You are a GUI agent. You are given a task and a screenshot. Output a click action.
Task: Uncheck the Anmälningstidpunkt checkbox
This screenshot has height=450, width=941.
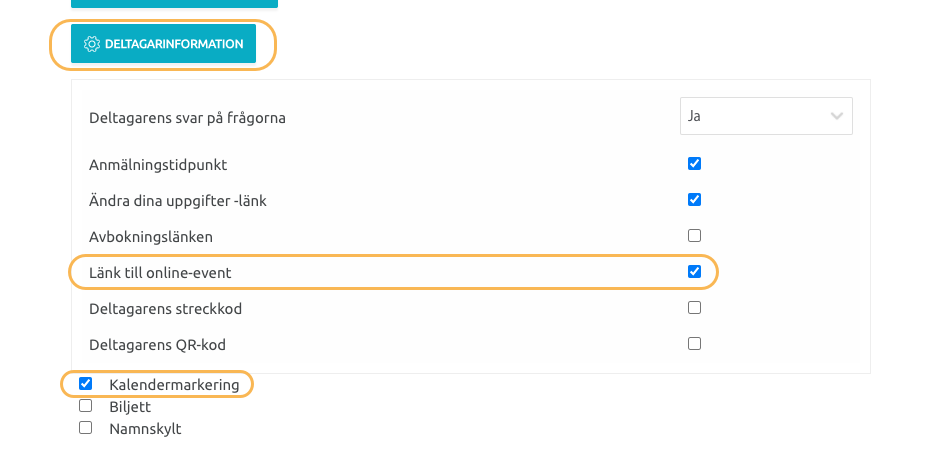tap(694, 163)
